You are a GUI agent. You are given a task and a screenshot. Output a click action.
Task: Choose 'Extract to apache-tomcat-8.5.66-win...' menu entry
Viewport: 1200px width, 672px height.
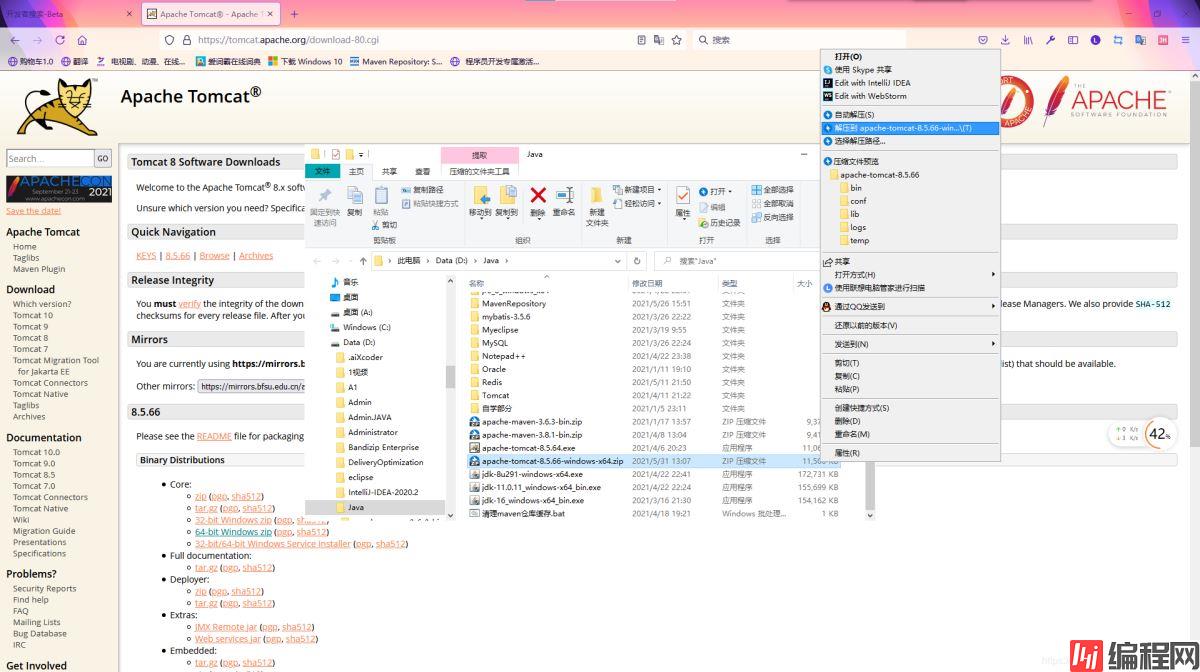(902, 128)
